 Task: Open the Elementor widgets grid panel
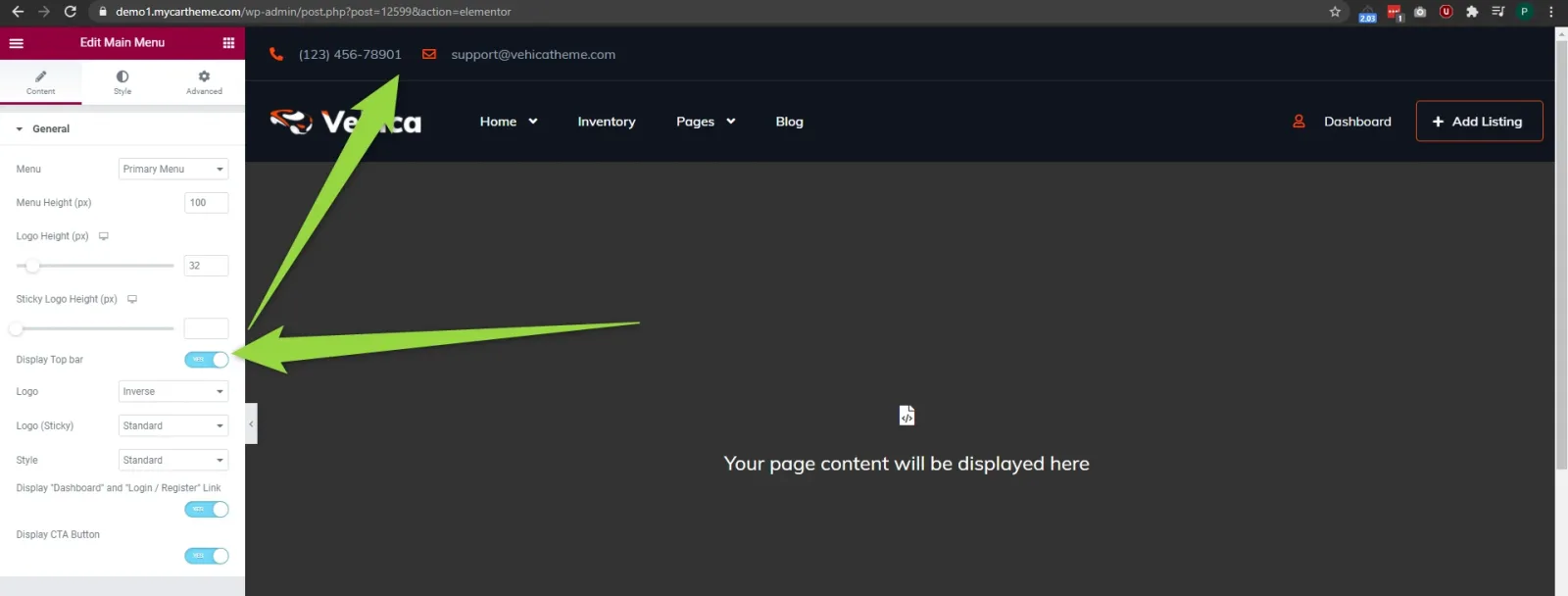(x=228, y=43)
